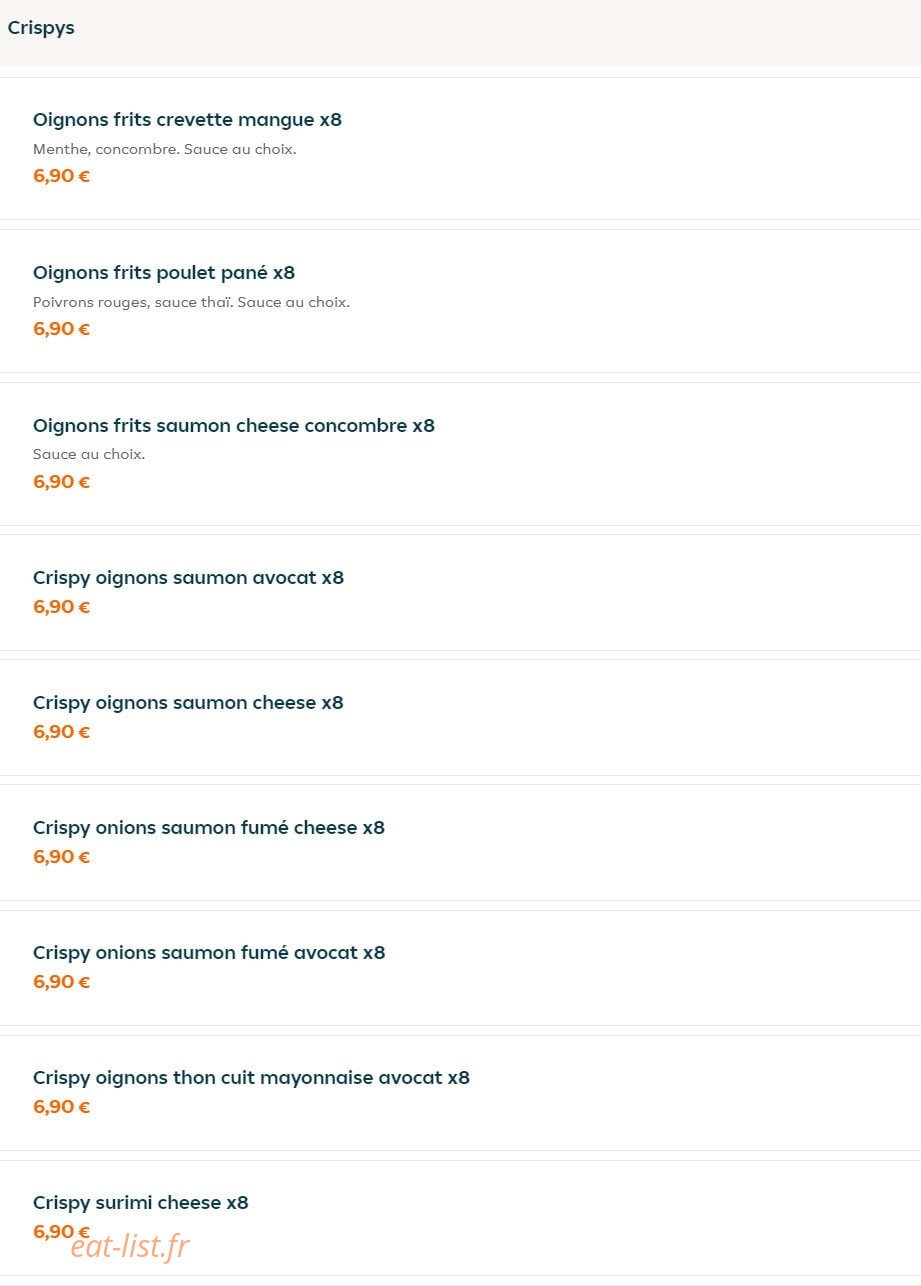Select price of Oignons frits crevette mangue
921x1286 pixels.
[x=61, y=176]
